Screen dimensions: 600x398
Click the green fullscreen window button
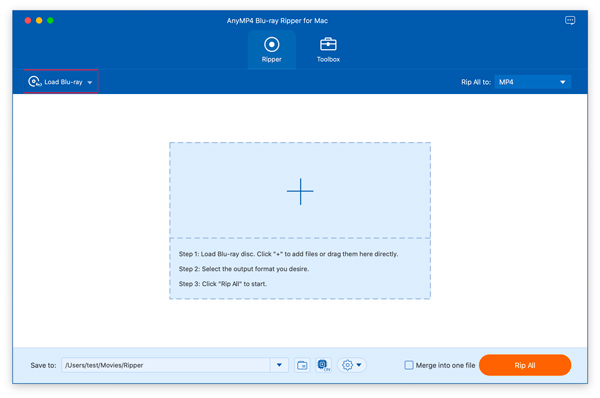coord(50,20)
